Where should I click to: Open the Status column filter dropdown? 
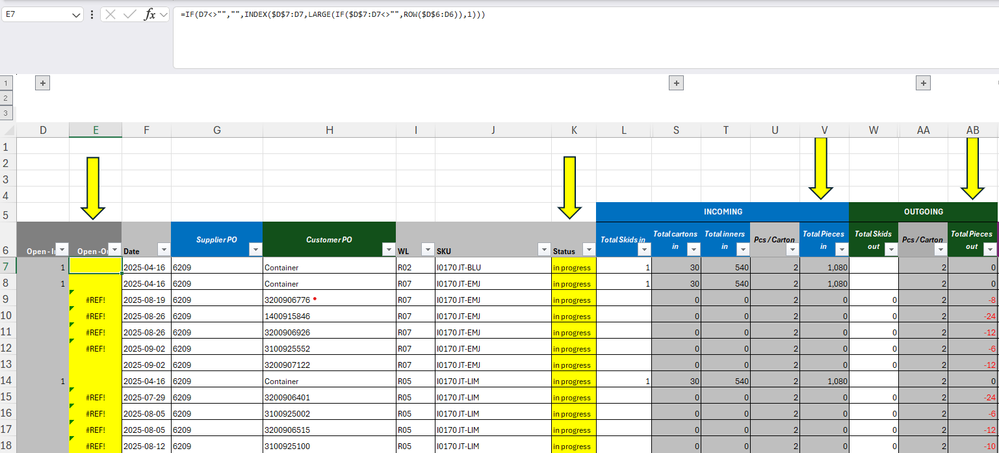point(588,250)
